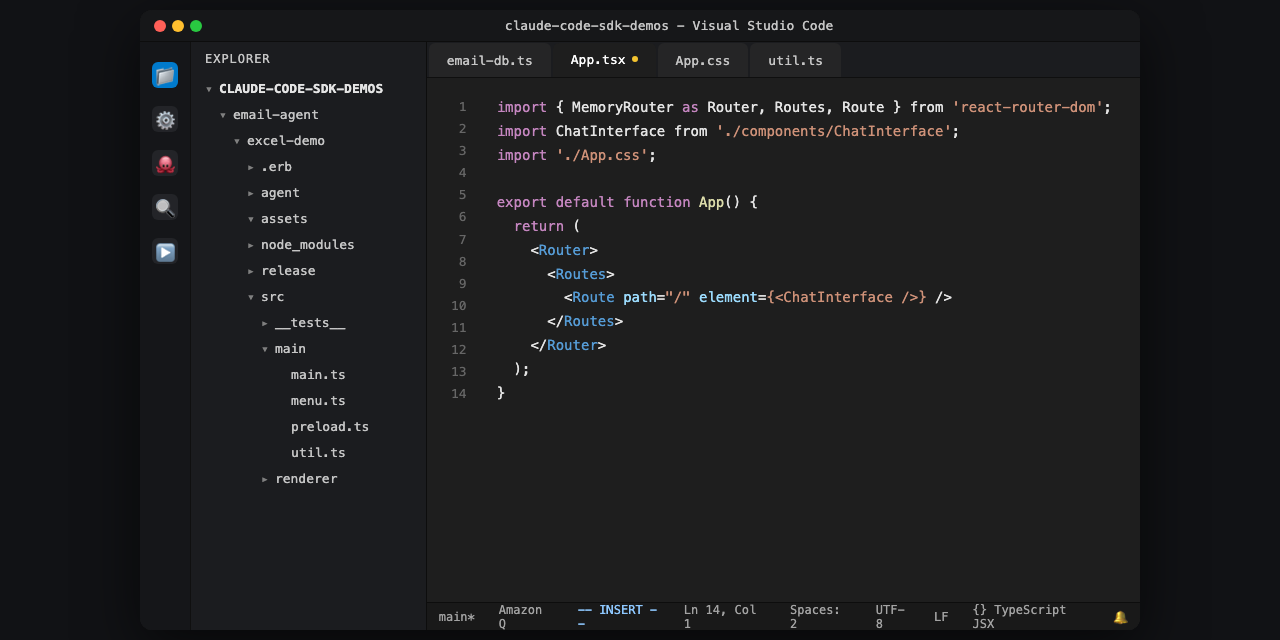Open Search using the magnifier icon
Screen dimensions: 1280x640
[x=164, y=207]
